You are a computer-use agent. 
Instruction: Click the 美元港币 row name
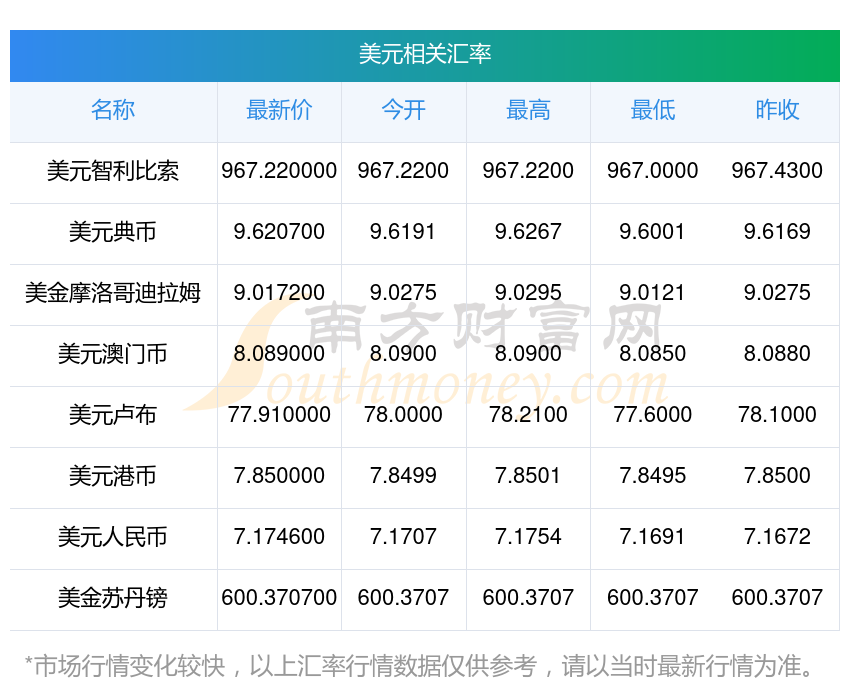click(113, 476)
